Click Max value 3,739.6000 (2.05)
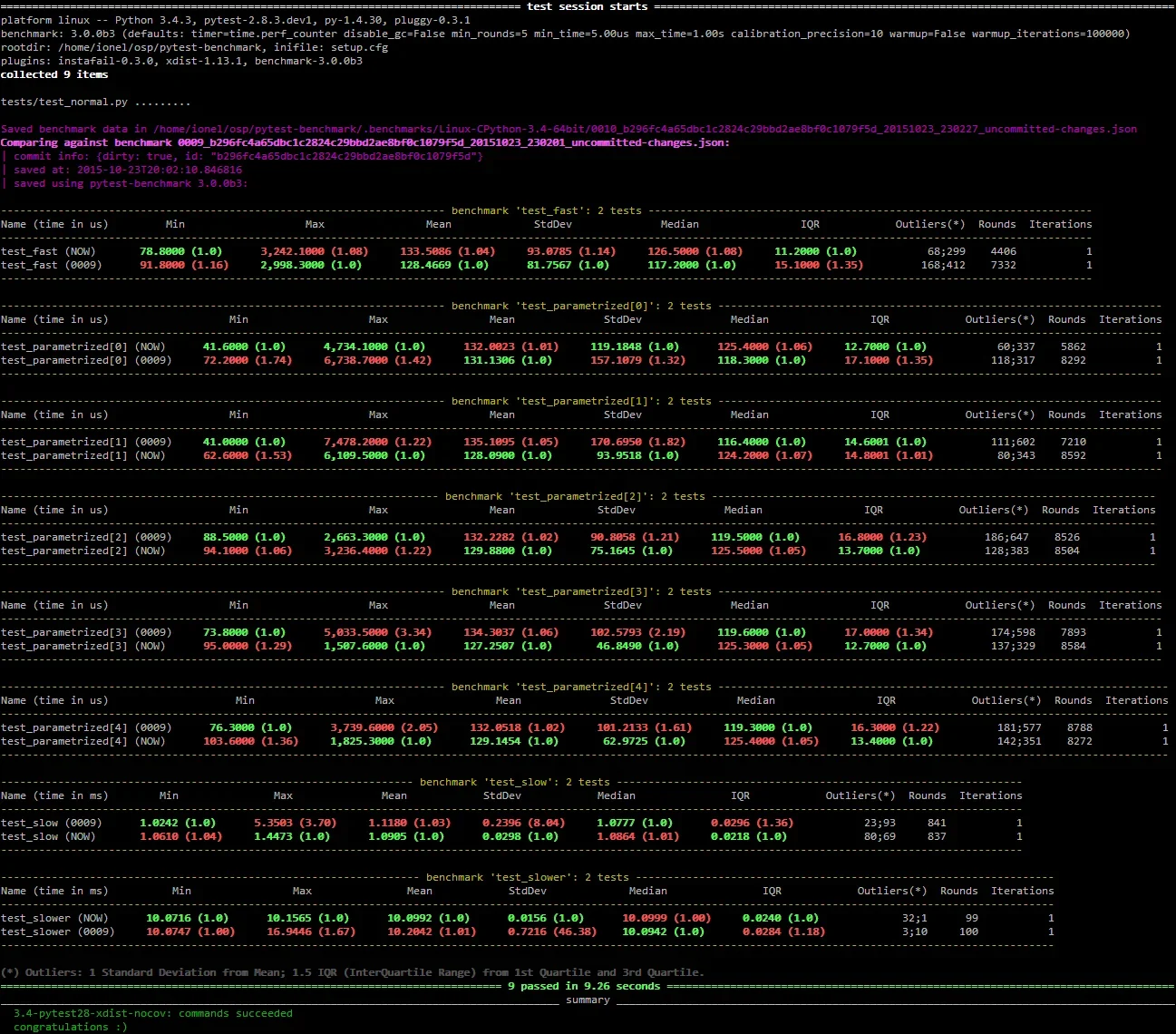This screenshot has height=1034, width=1176. [384, 727]
